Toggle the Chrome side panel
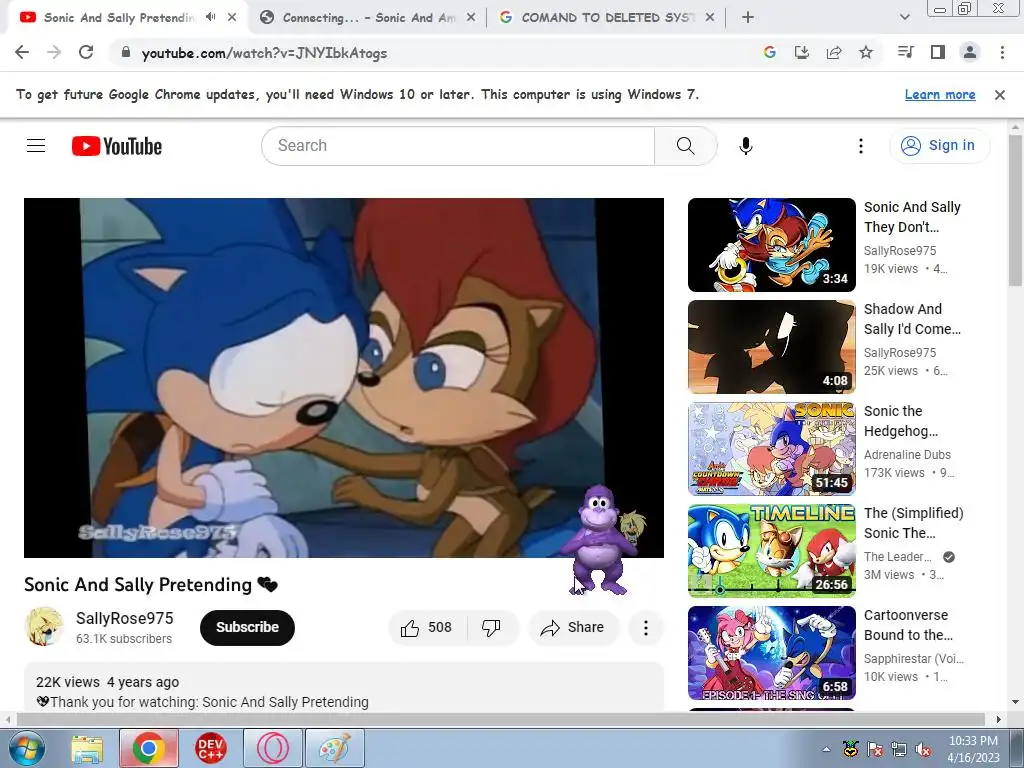 [938, 52]
